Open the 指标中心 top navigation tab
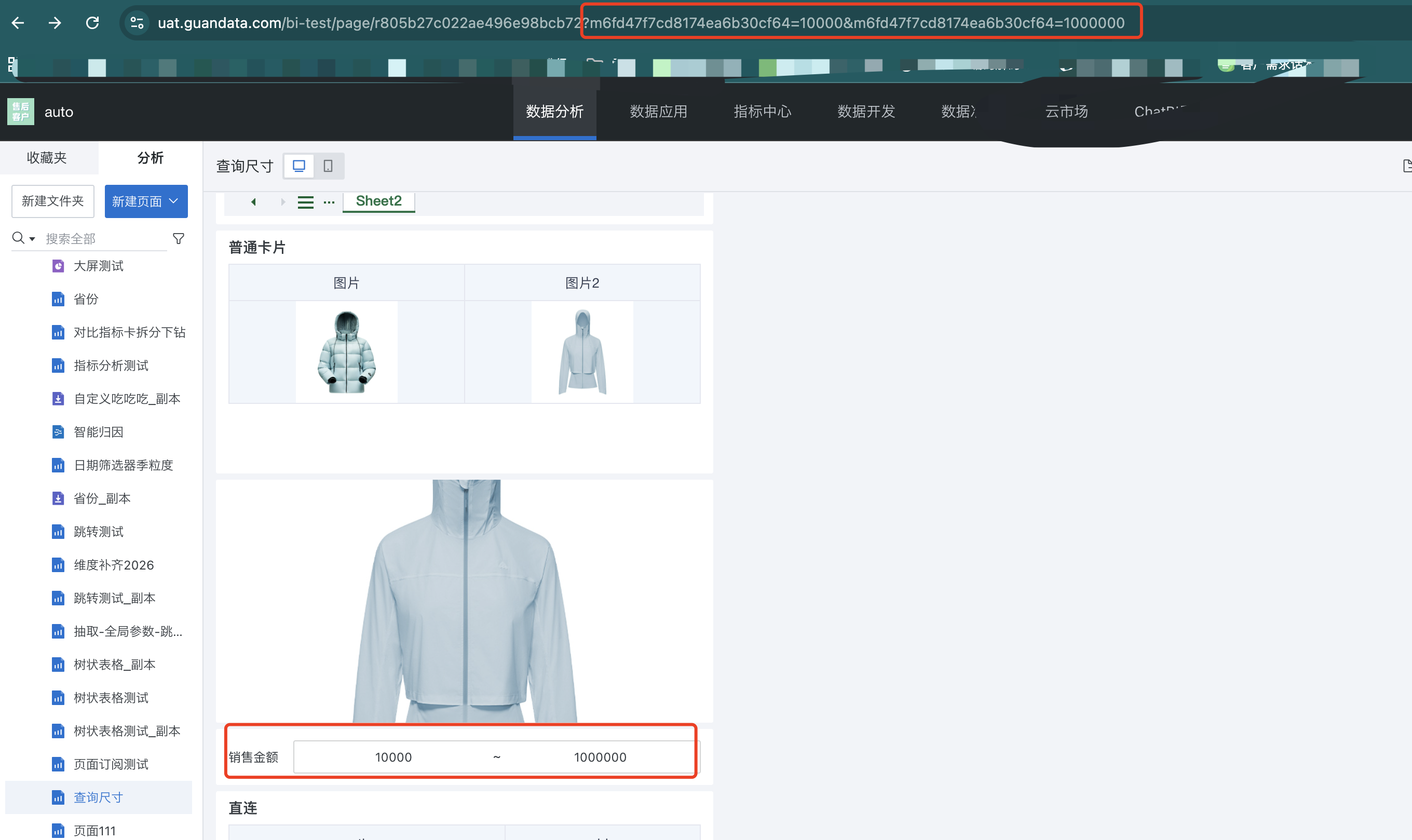Screen dimensions: 1412x840 click(762, 112)
